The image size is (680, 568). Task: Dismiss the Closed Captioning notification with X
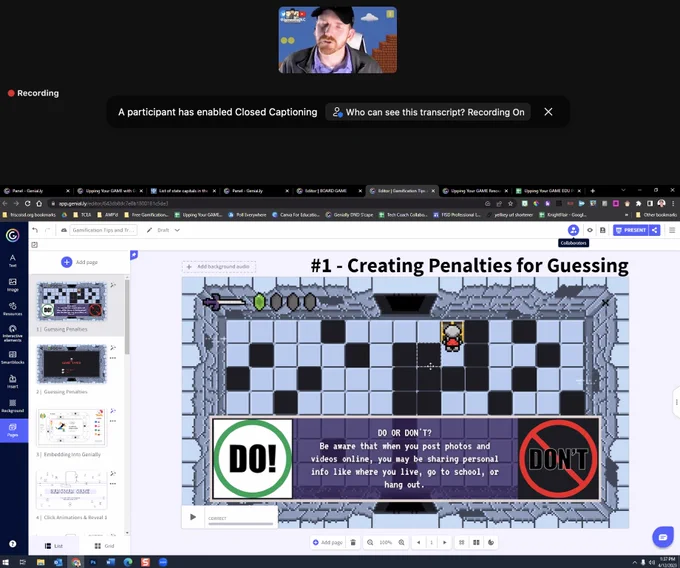(548, 112)
